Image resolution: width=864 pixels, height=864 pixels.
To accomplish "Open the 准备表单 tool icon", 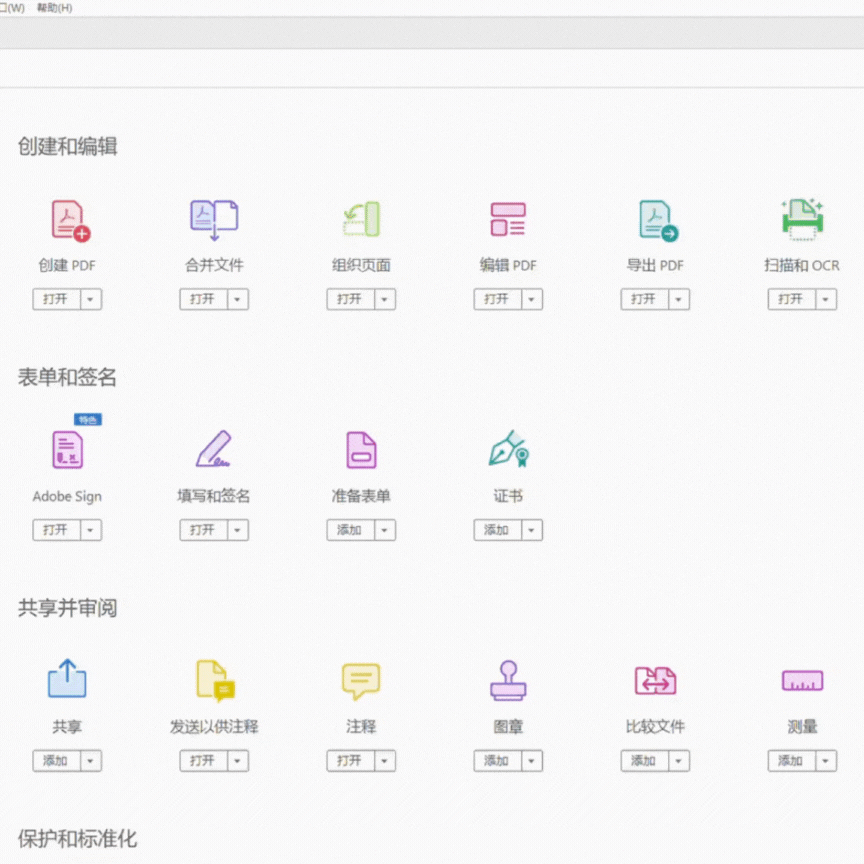I will click(x=360, y=450).
